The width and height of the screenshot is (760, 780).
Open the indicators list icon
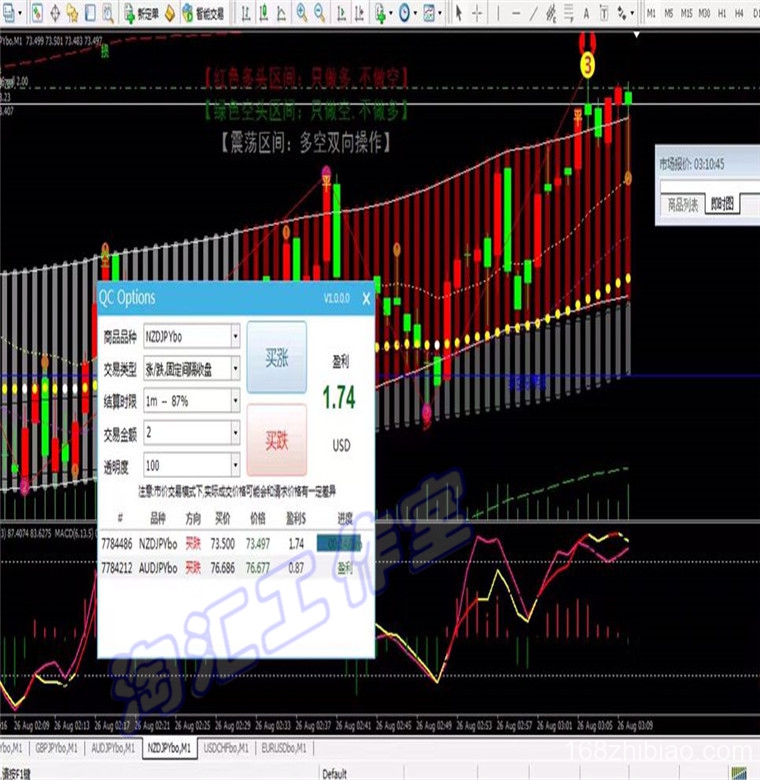tap(381, 13)
